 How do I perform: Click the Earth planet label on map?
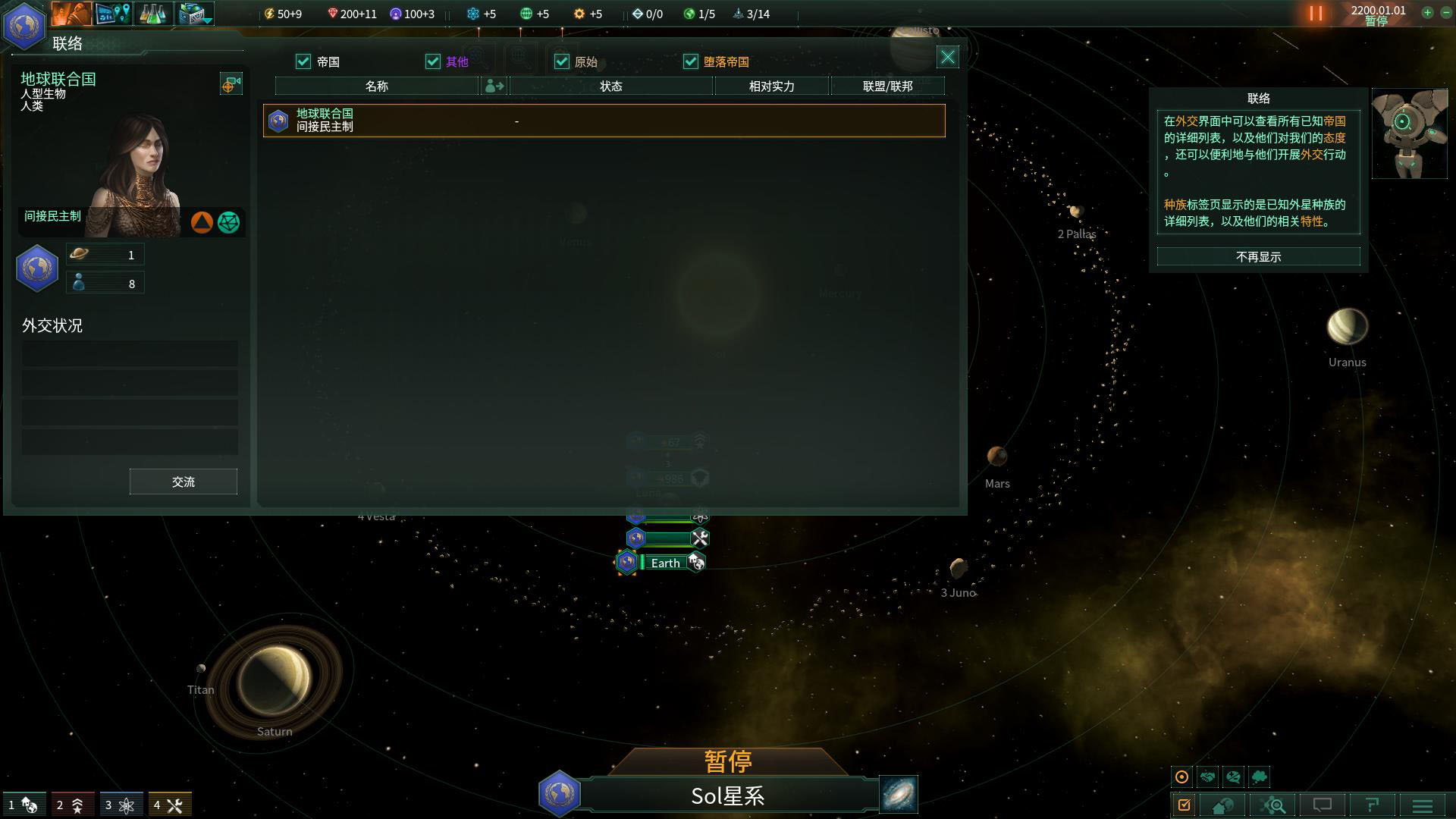[x=663, y=562]
